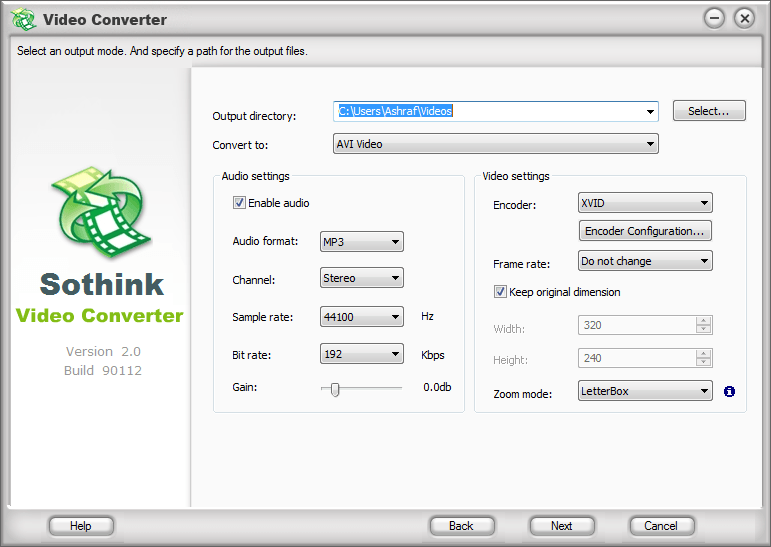Click the Build 90112 text
The image size is (771, 547).
coord(103,370)
